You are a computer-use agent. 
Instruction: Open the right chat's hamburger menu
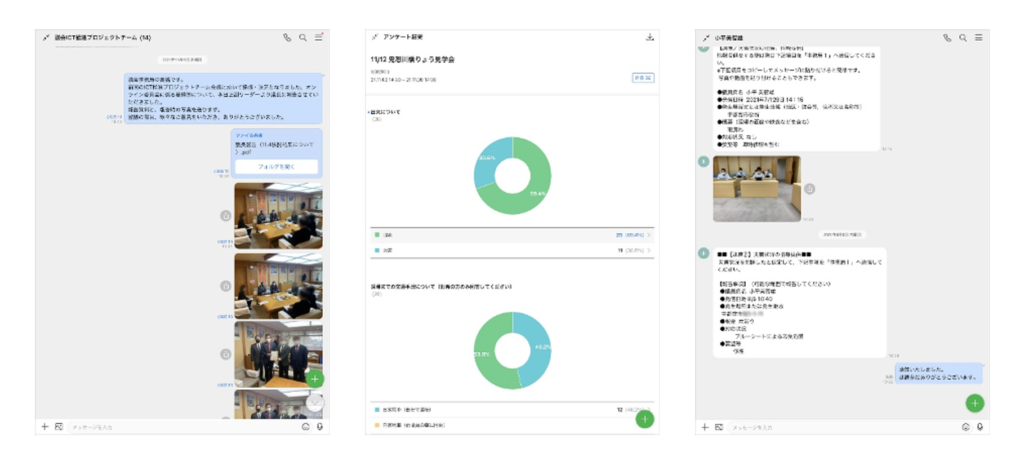click(x=979, y=38)
